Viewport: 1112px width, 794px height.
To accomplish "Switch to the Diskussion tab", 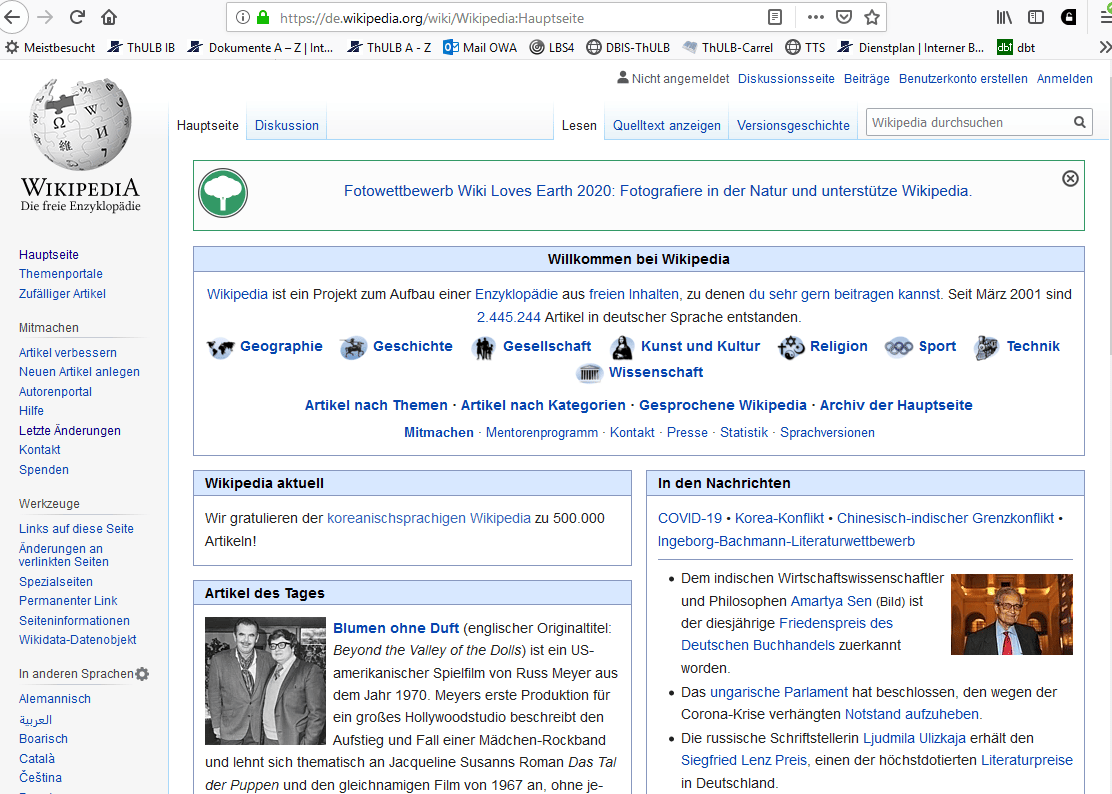I will point(287,125).
